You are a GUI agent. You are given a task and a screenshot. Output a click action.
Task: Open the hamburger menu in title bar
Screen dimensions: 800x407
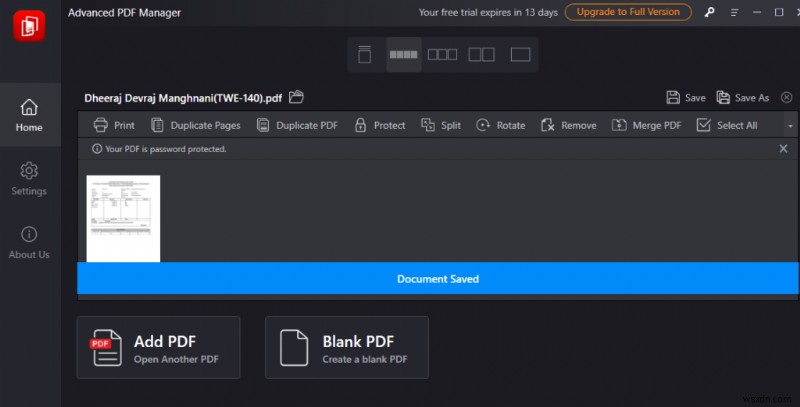point(734,12)
